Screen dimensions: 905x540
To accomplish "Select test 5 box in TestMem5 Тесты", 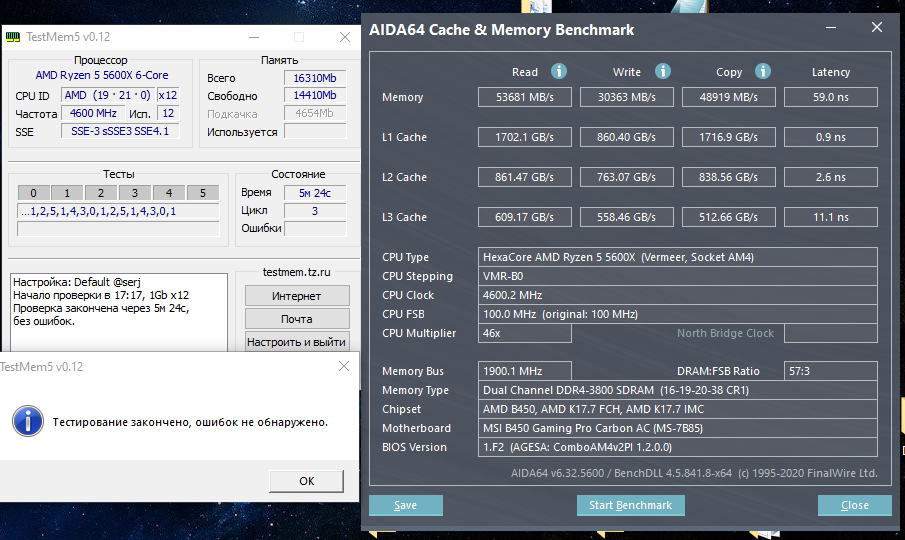I will point(203,193).
